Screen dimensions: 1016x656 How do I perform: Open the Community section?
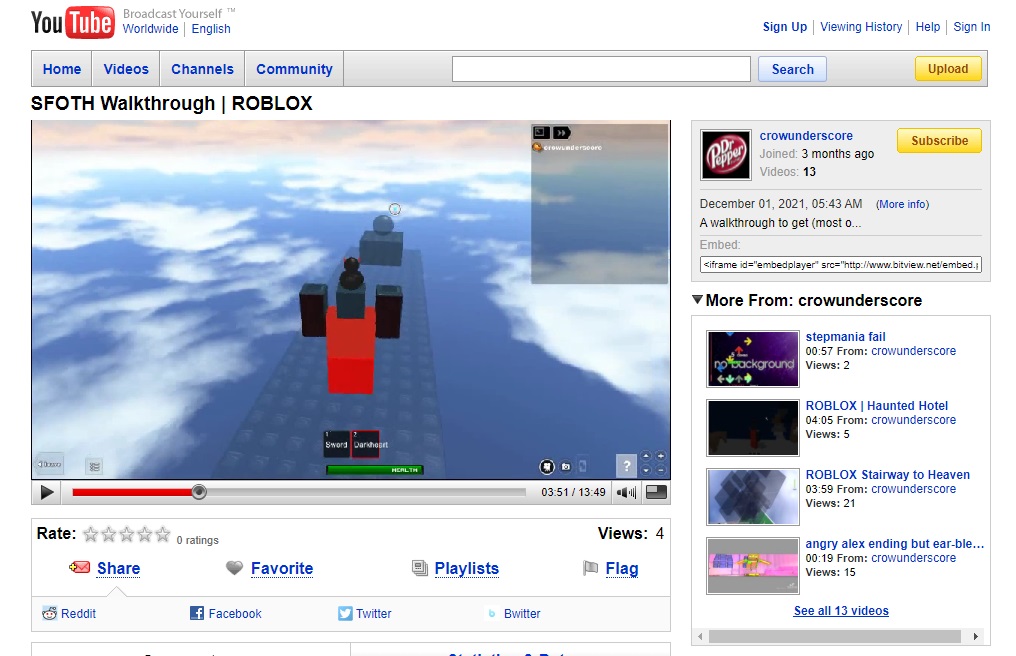pyautogui.click(x=294, y=68)
